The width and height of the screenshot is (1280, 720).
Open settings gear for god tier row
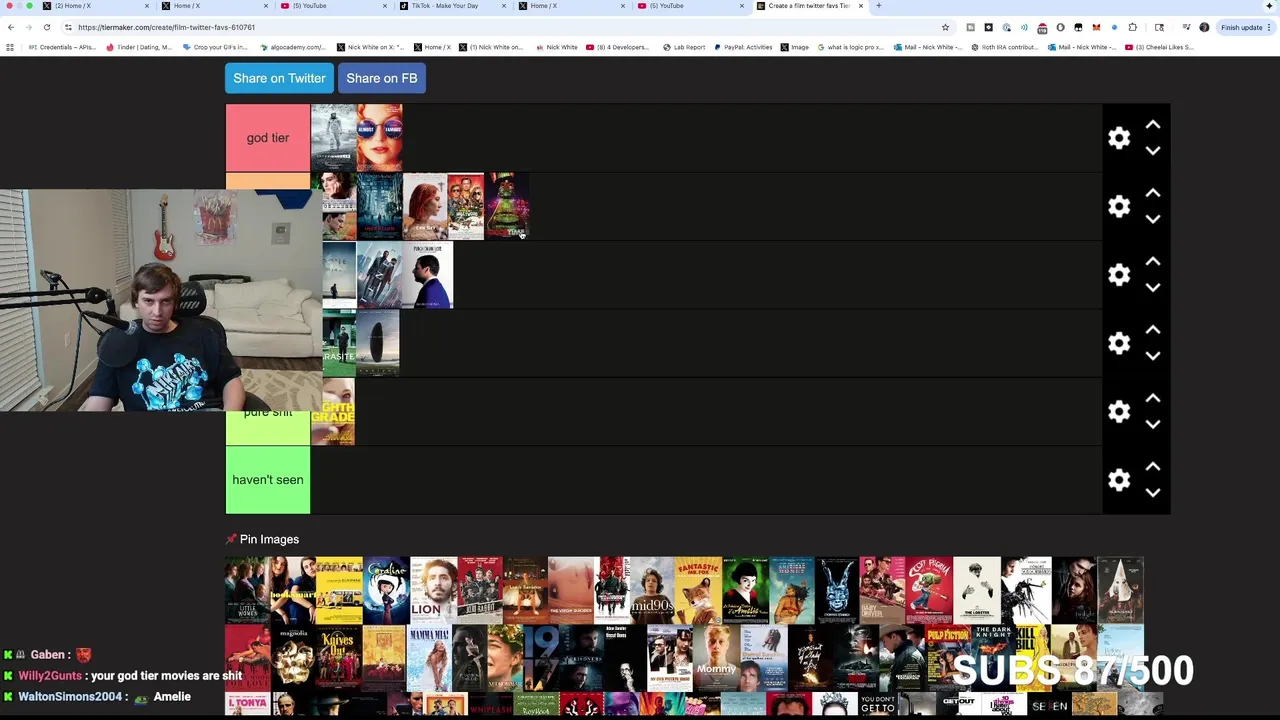click(x=1119, y=138)
